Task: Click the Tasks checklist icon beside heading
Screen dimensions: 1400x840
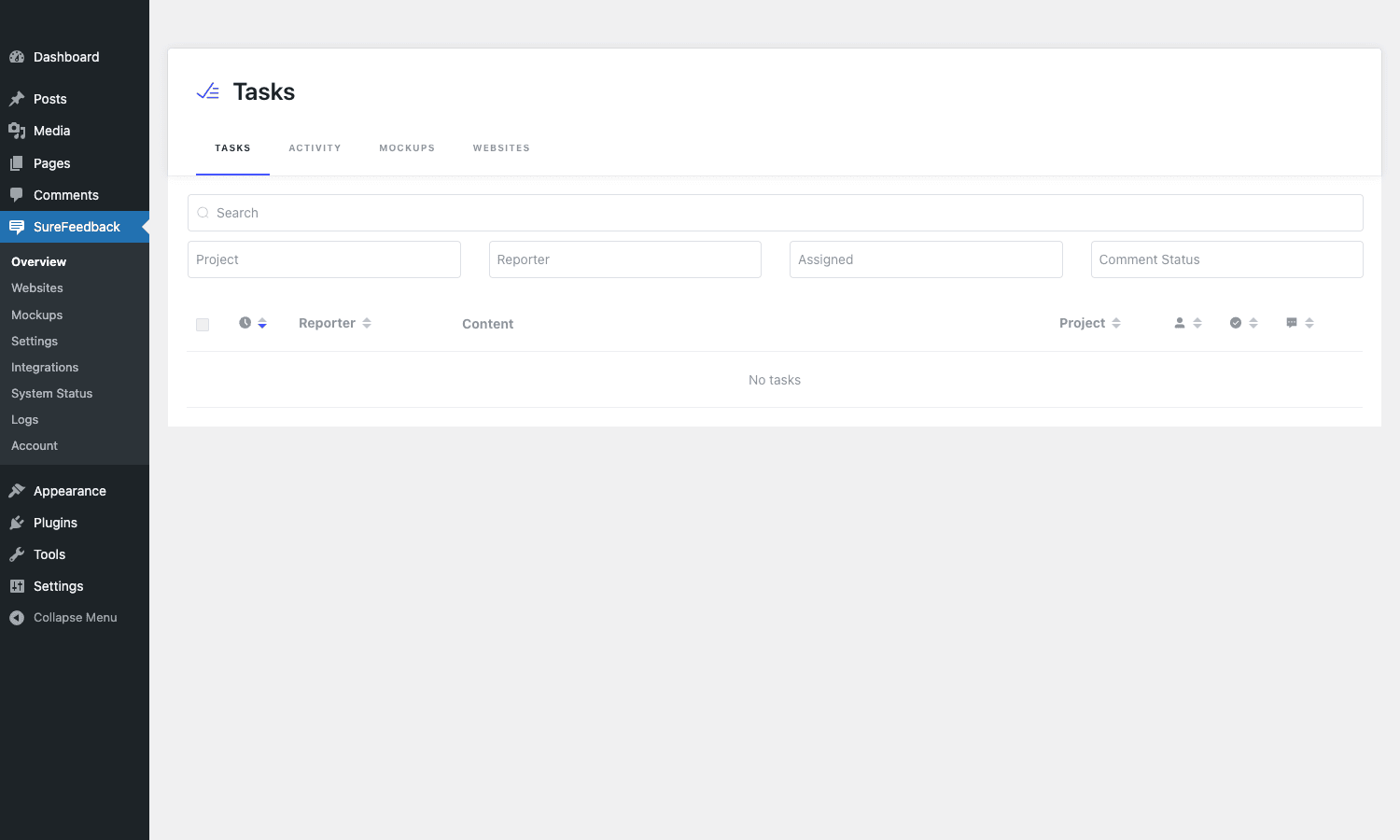Action: (208, 91)
